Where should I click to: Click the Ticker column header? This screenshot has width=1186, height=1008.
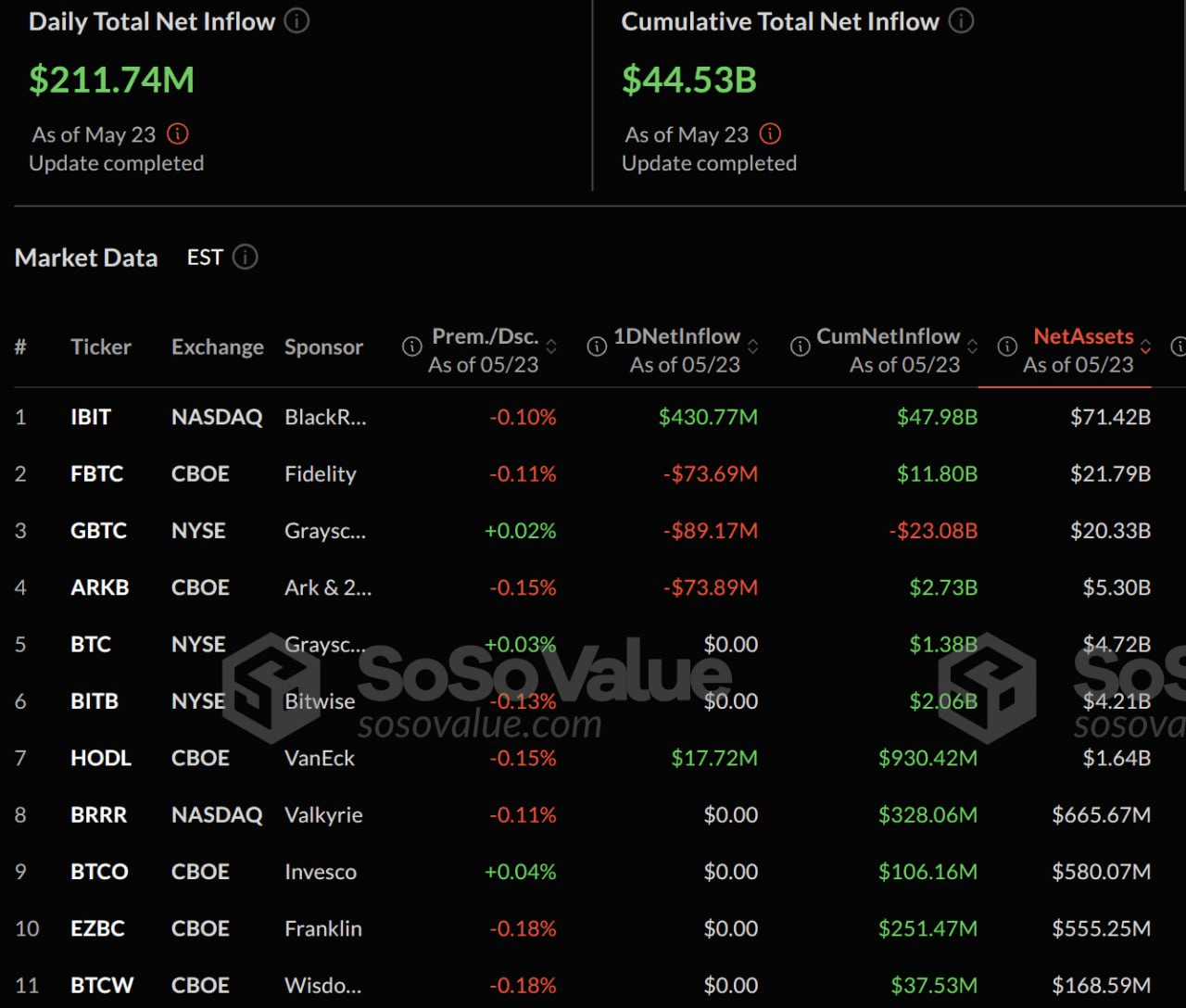pos(101,347)
